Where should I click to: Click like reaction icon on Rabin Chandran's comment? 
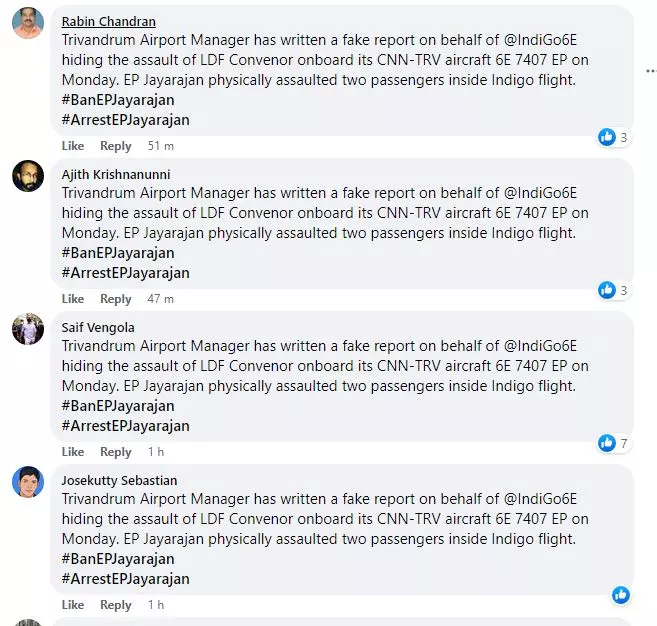[607, 137]
